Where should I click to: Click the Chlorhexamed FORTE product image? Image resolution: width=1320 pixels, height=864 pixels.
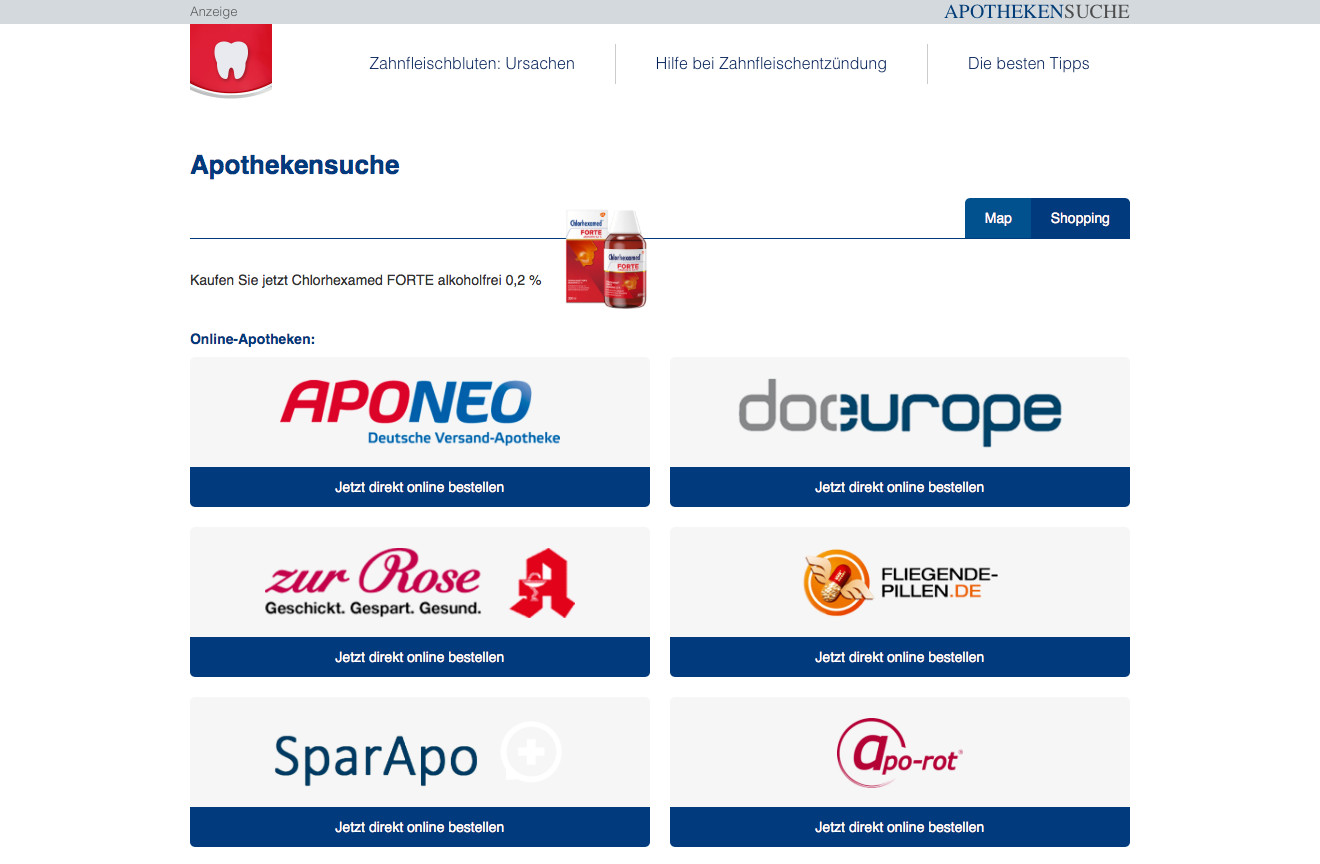click(x=607, y=258)
